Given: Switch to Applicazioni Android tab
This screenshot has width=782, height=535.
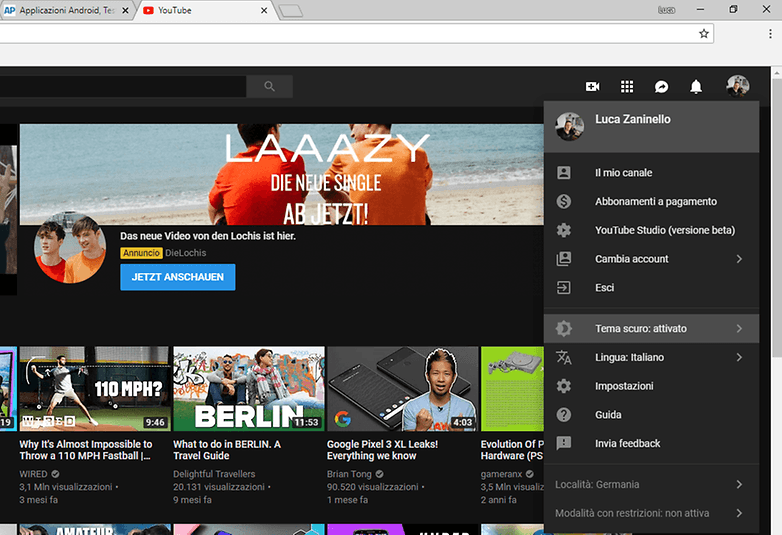Looking at the screenshot, I should [66, 10].
